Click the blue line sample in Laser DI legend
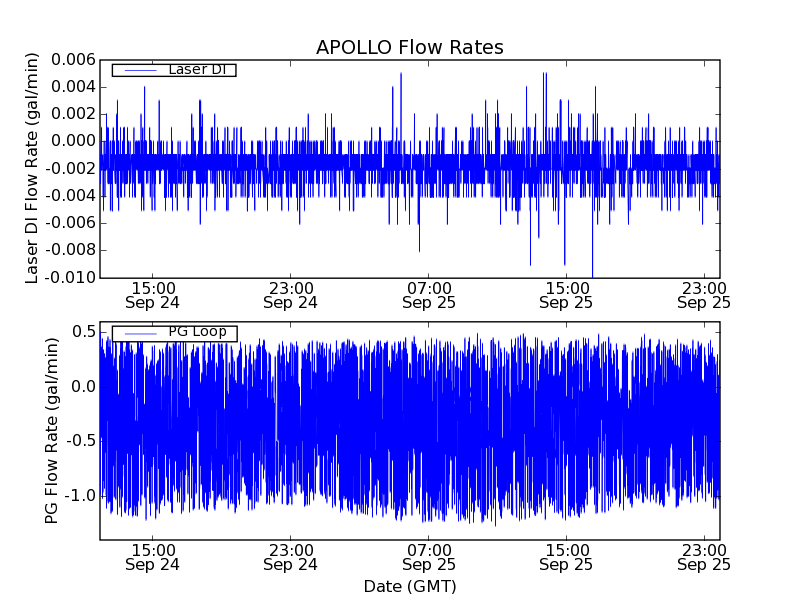The image size is (800, 600). coord(138,70)
